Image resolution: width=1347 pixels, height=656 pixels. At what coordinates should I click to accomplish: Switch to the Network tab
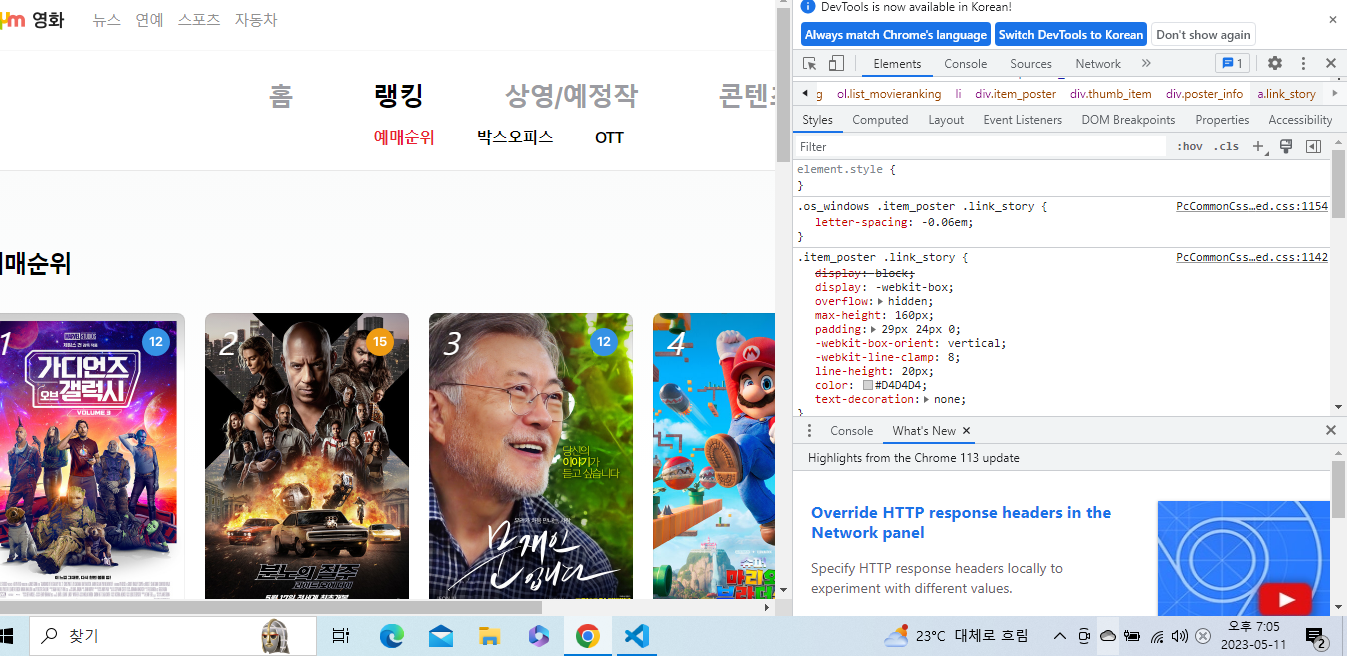(x=1098, y=63)
